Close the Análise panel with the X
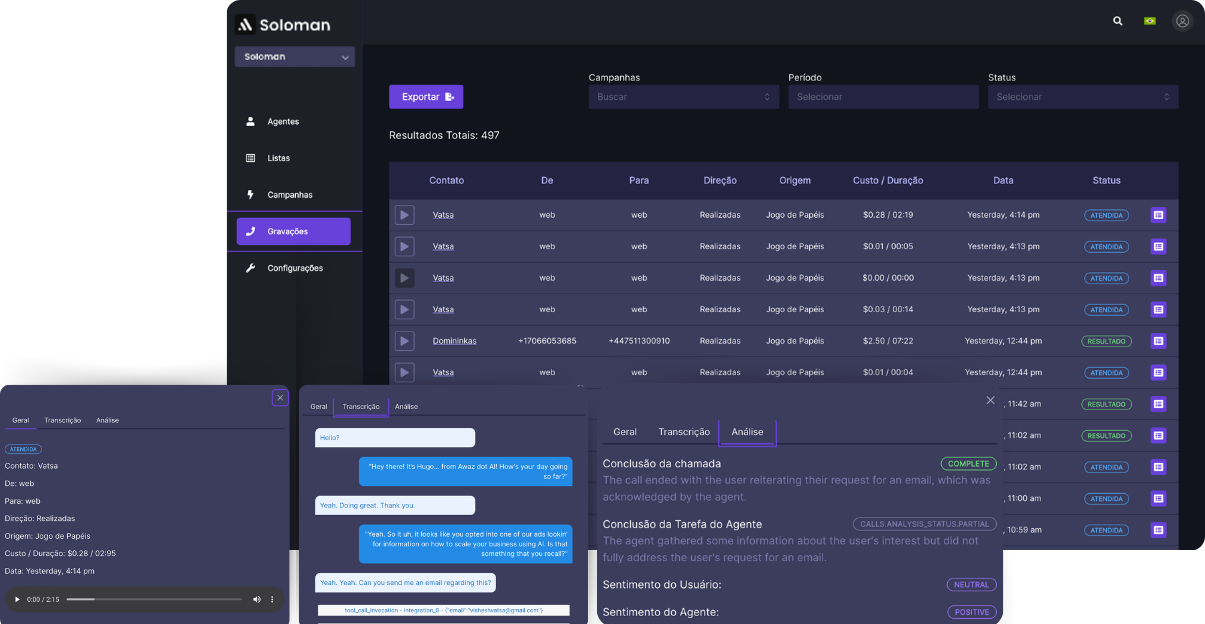Screen dimensions: 1205x624 pyautogui.click(x=990, y=400)
